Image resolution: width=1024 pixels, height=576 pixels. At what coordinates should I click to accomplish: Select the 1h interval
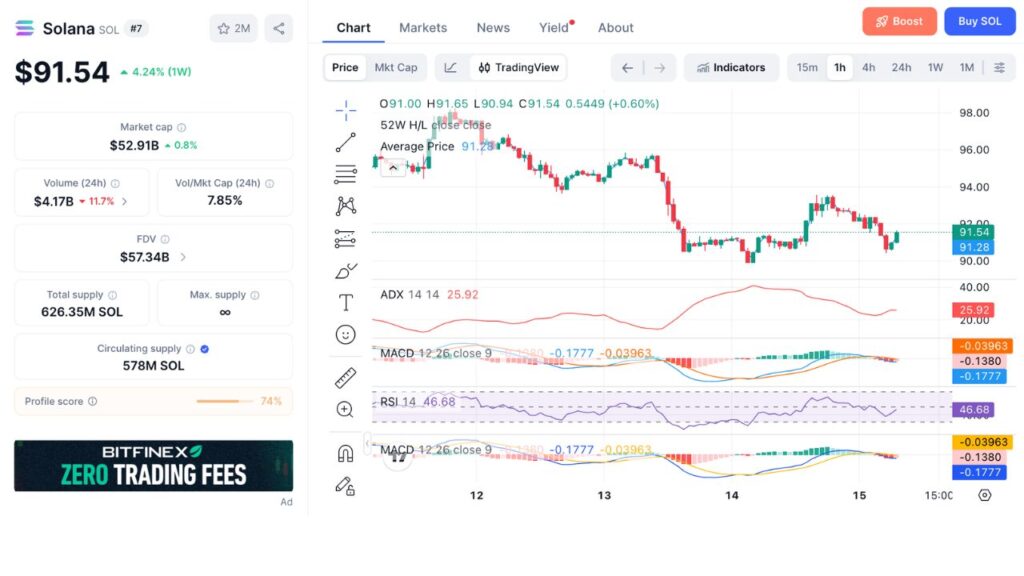point(840,67)
